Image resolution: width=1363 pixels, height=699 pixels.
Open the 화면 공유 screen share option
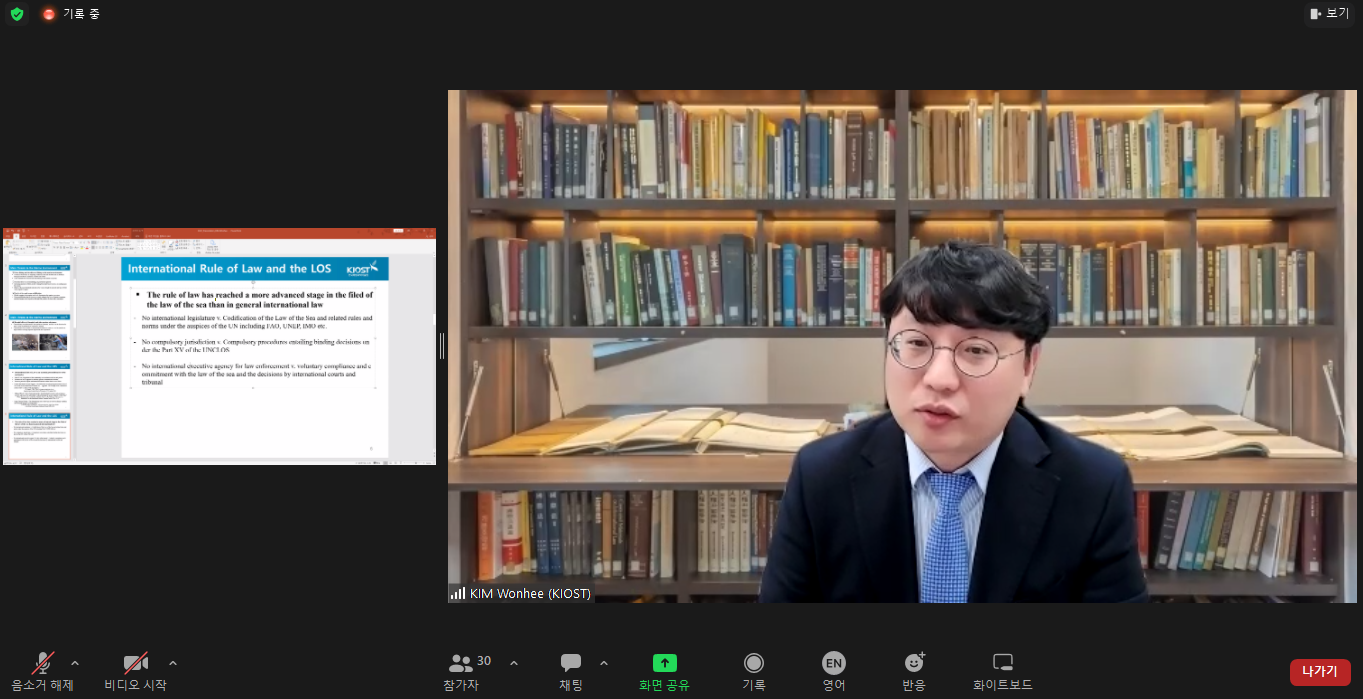tap(665, 671)
